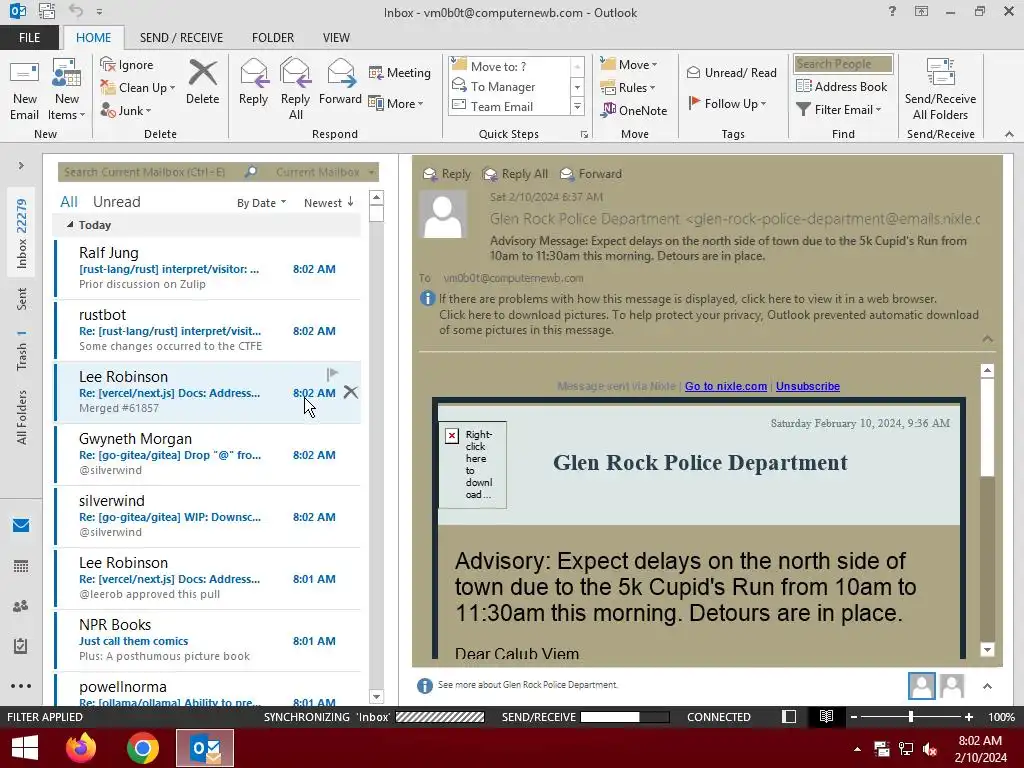Send the message to OneNote
This screenshot has width=1024, height=768.
coord(634,110)
